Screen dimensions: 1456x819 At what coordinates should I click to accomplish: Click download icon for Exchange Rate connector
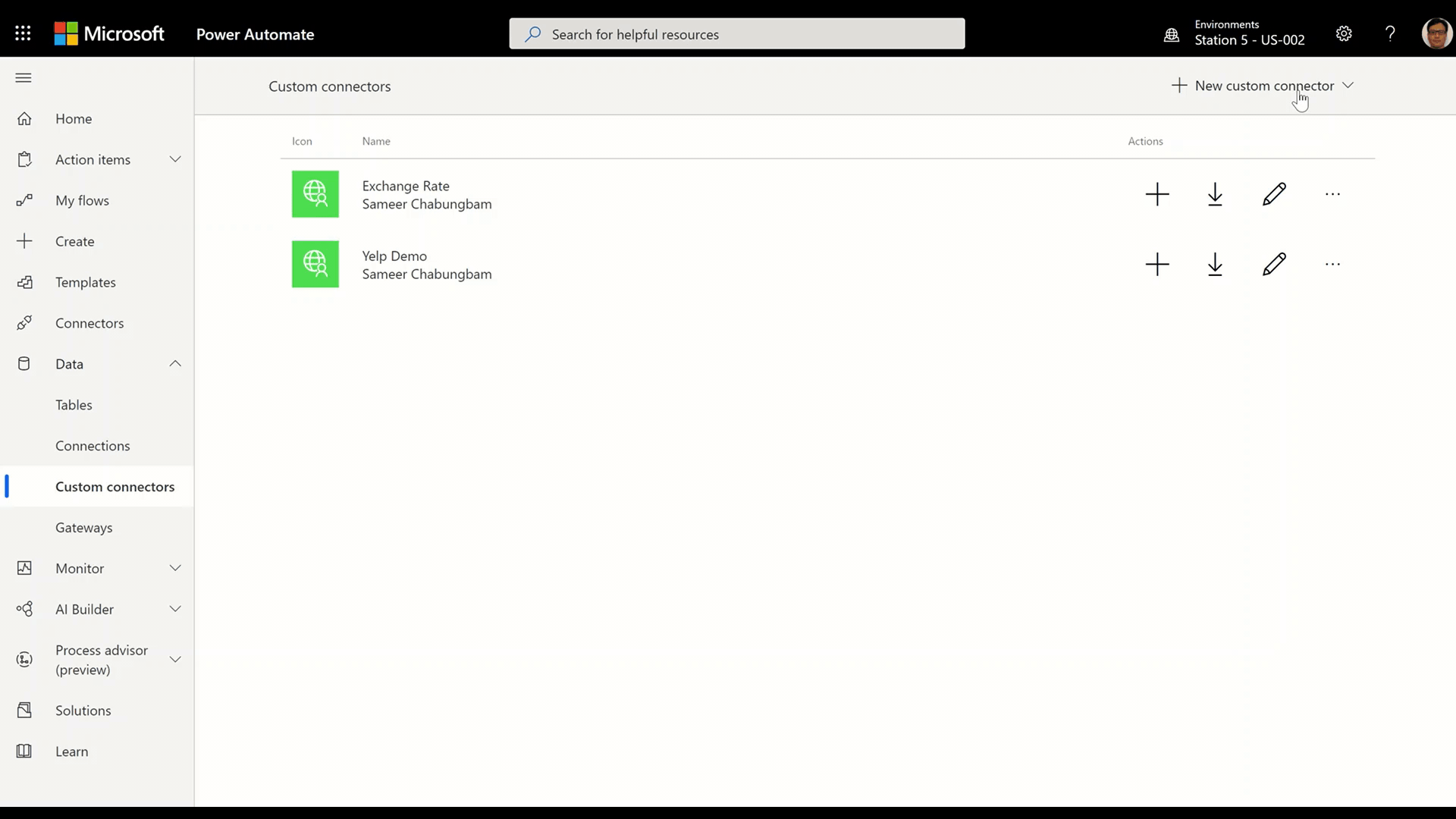tap(1215, 194)
